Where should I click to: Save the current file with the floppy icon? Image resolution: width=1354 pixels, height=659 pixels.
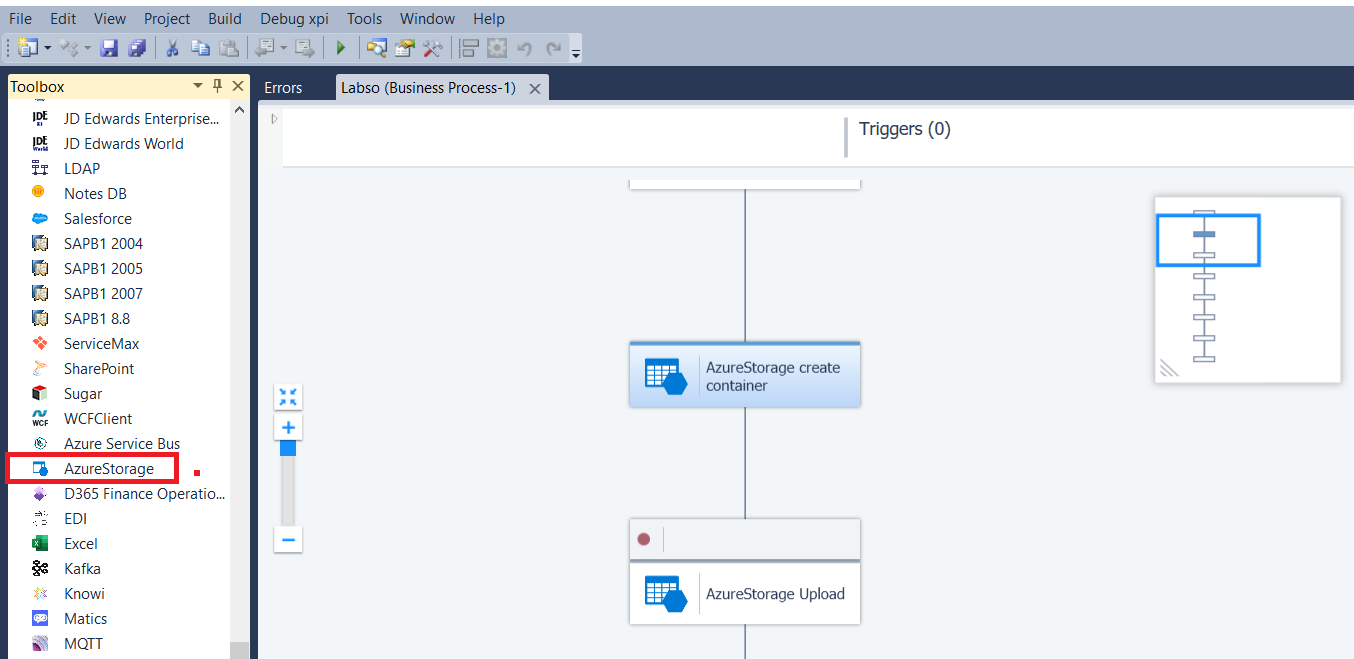[110, 47]
